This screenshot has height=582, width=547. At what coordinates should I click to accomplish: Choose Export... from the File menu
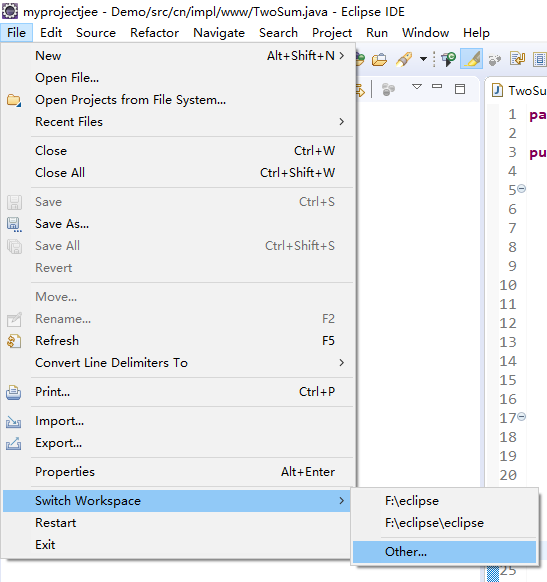coord(177,443)
